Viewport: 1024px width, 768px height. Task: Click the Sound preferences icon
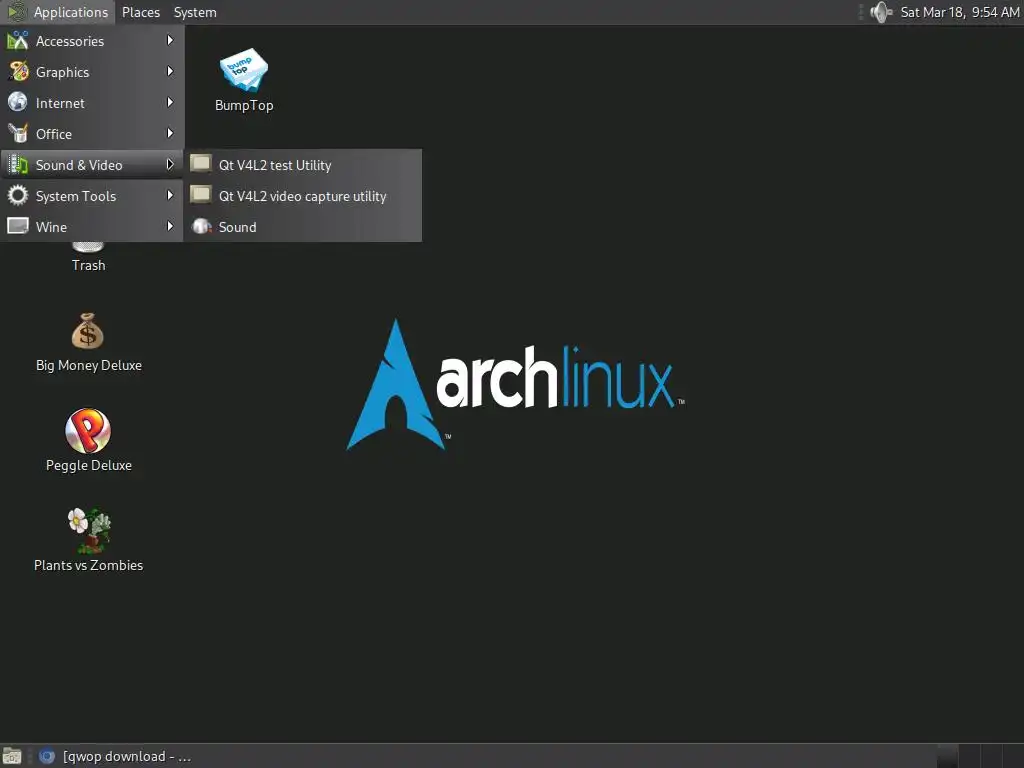(201, 226)
